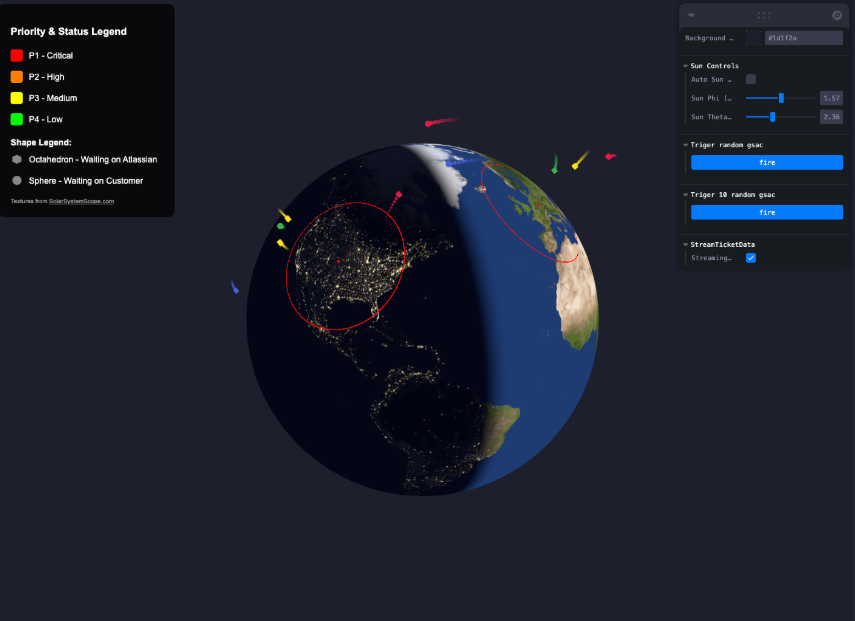Image resolution: width=855 pixels, height=621 pixels.
Task: Open the search icon on the control panel
Action: click(837, 15)
